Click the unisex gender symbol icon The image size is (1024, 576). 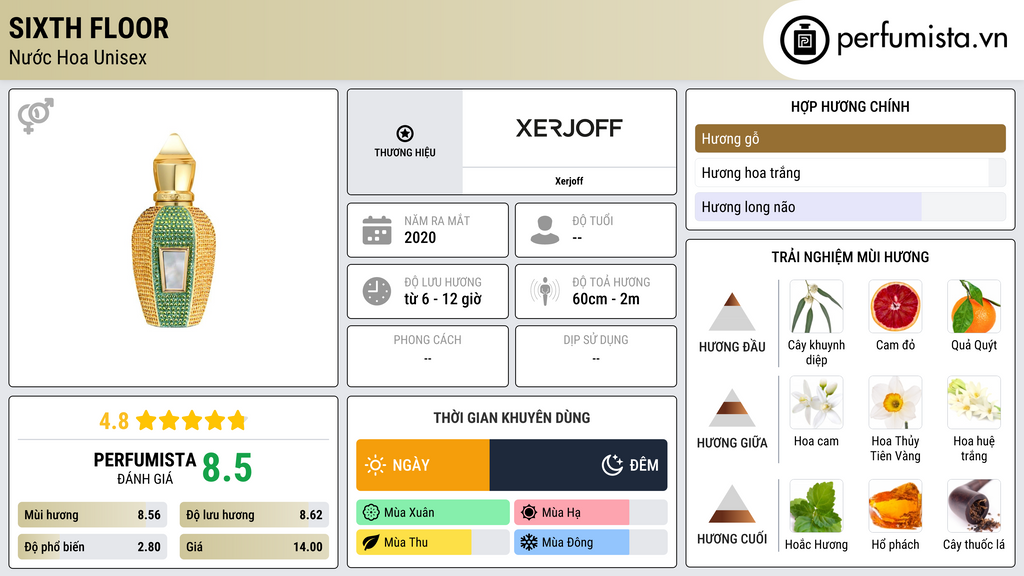[x=35, y=116]
